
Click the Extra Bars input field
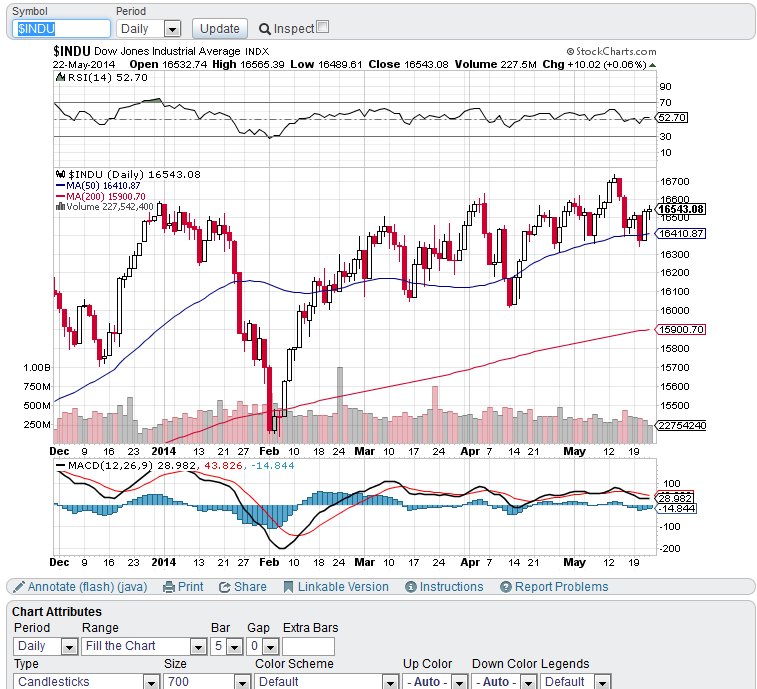pos(308,646)
